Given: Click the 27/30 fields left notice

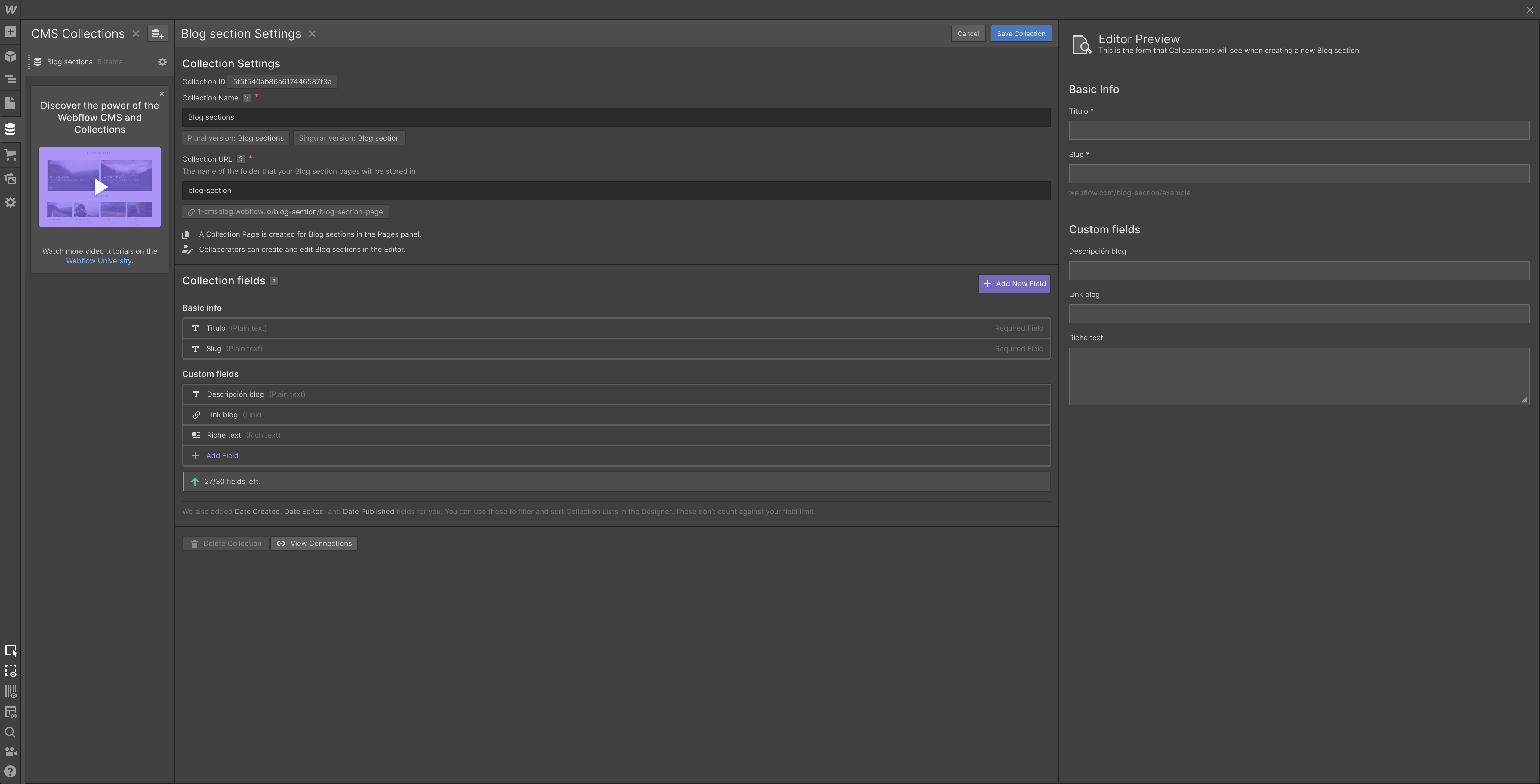Looking at the screenshot, I should (616, 482).
